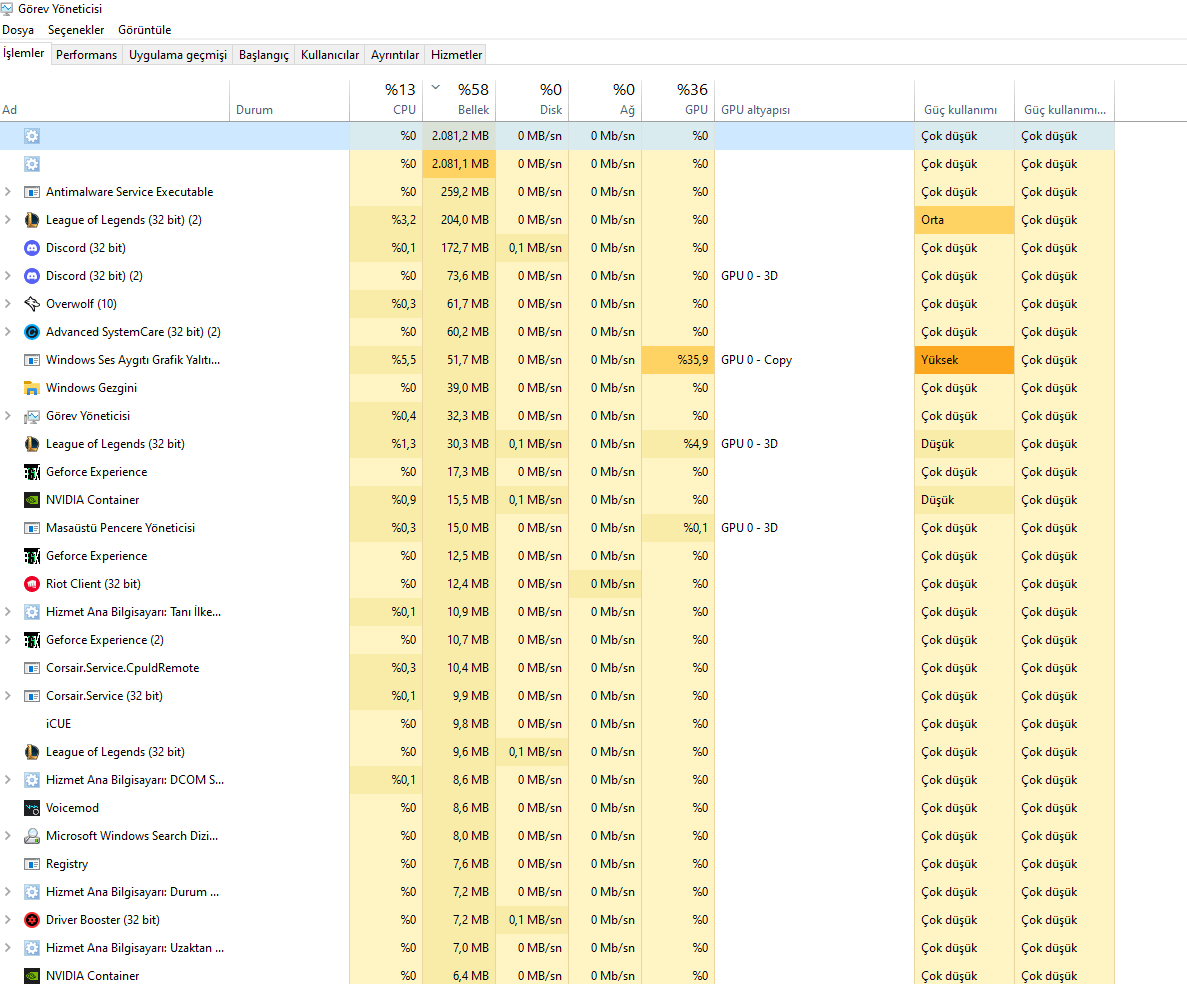Expand Advanced SystemCare (32 bit) (2)
Screen dimensions: 1187x984
[8, 332]
